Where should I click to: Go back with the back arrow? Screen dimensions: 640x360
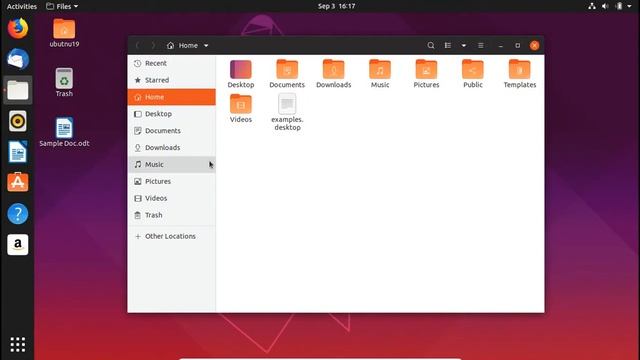coord(138,45)
